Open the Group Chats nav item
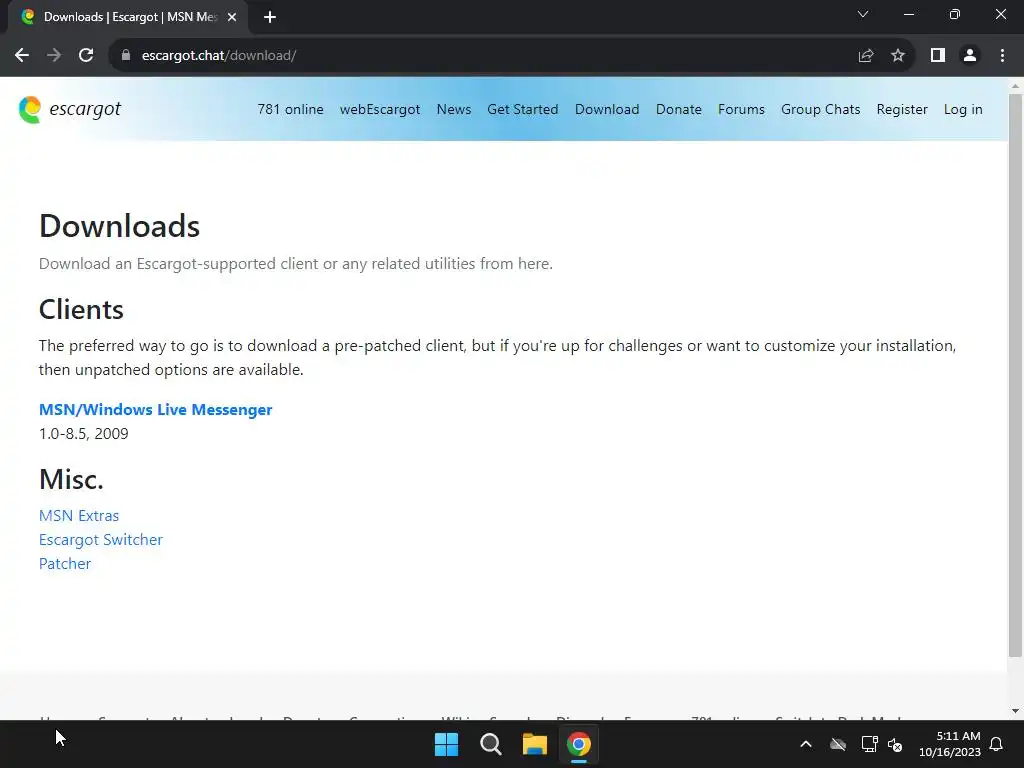 pos(820,110)
